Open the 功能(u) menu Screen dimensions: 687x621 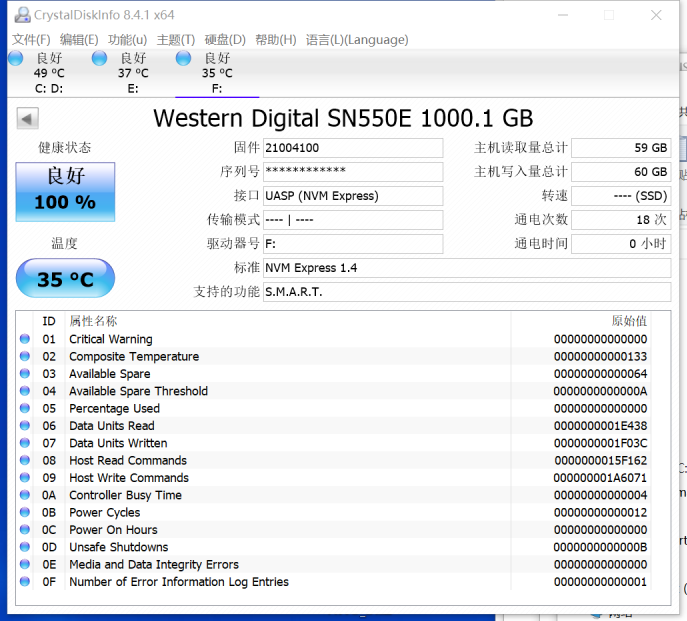127,40
